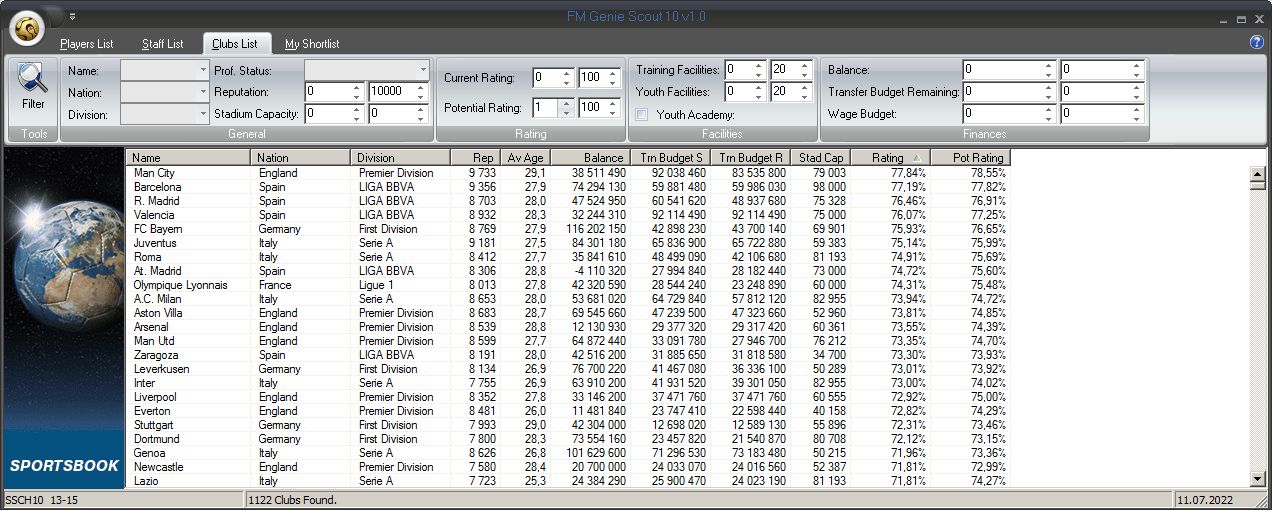Sort clubs by Balance column header
Viewport: 1272px width, 510px height.
click(x=590, y=158)
